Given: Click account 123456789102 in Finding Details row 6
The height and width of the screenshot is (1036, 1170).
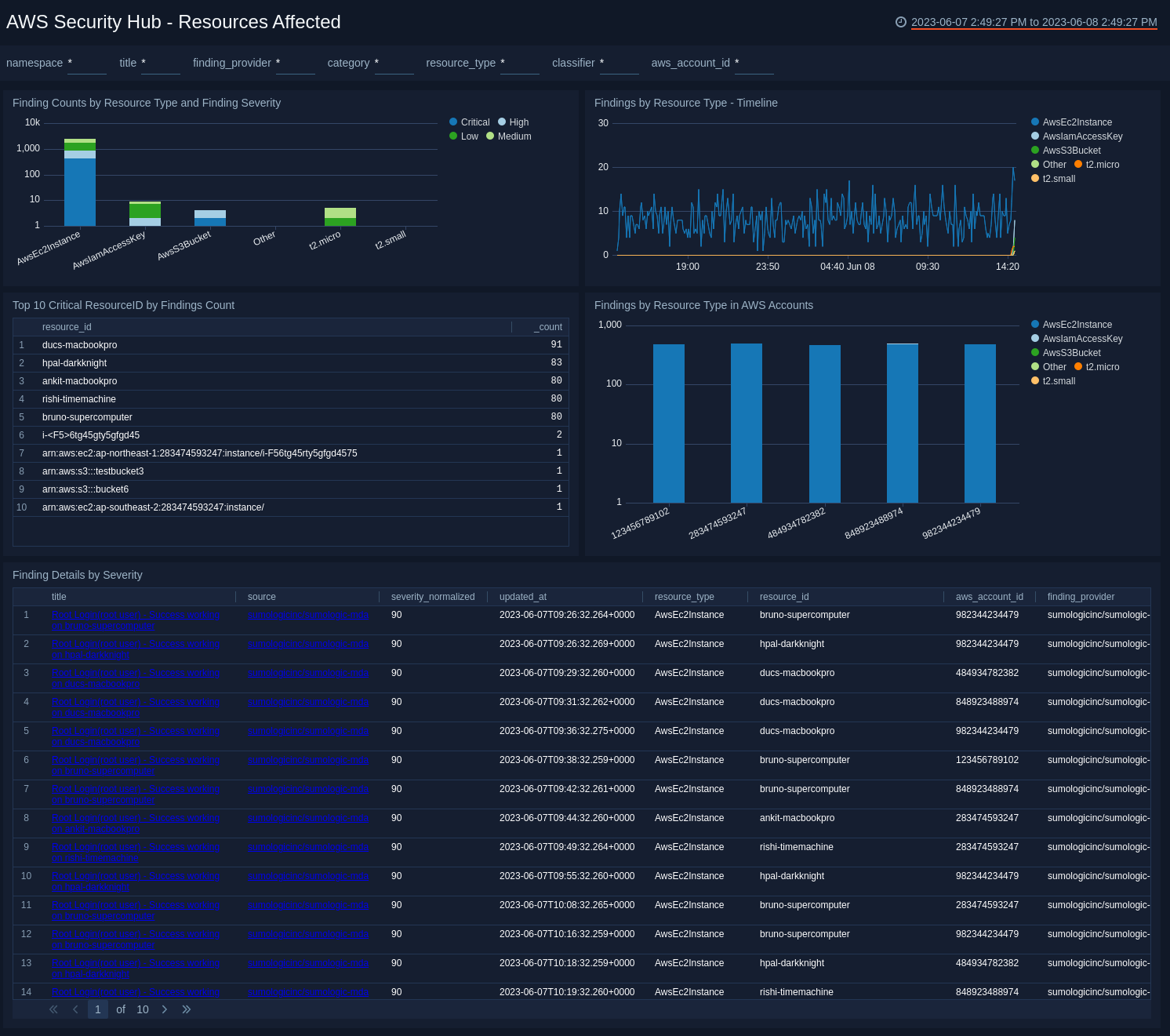Looking at the screenshot, I should coord(987,760).
